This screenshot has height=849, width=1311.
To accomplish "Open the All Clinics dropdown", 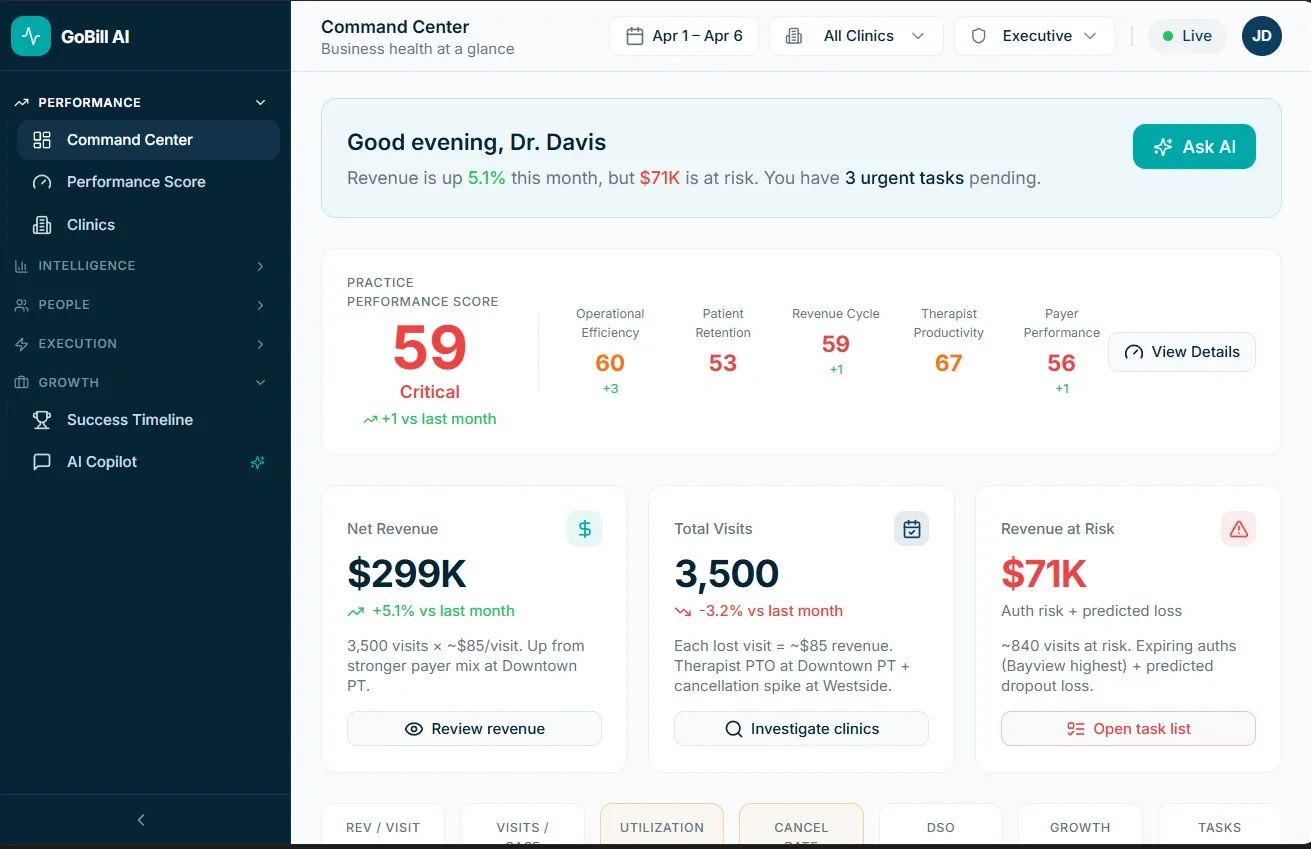I will click(x=856, y=36).
